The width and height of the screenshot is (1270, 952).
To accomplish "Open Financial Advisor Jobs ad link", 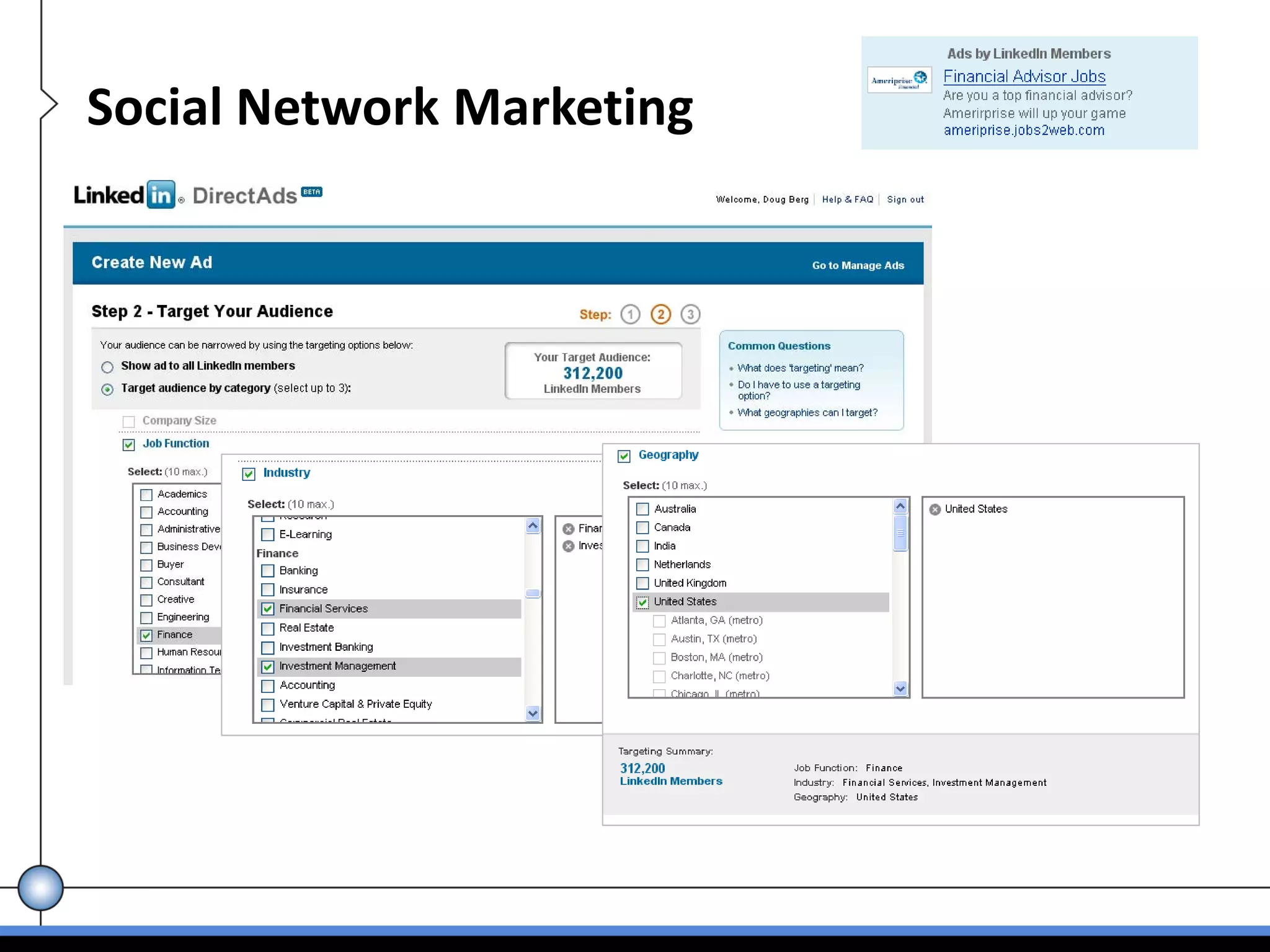I will 1024,76.
